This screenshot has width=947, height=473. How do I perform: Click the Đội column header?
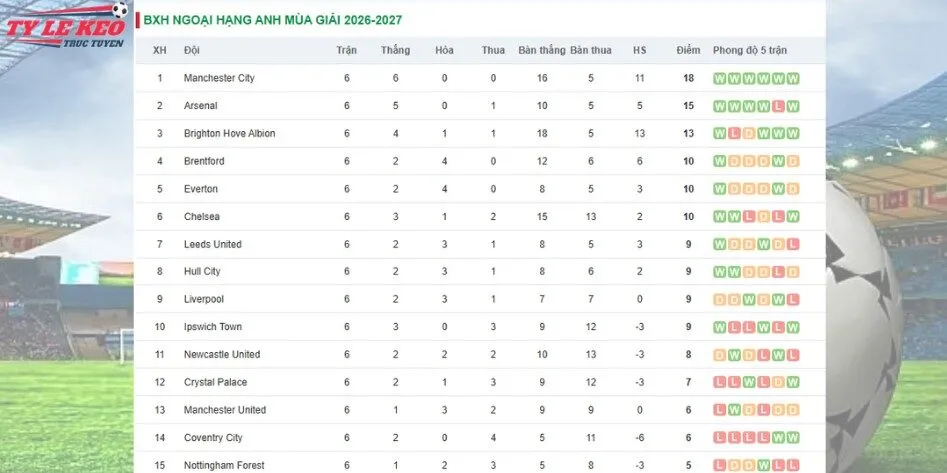tap(191, 51)
